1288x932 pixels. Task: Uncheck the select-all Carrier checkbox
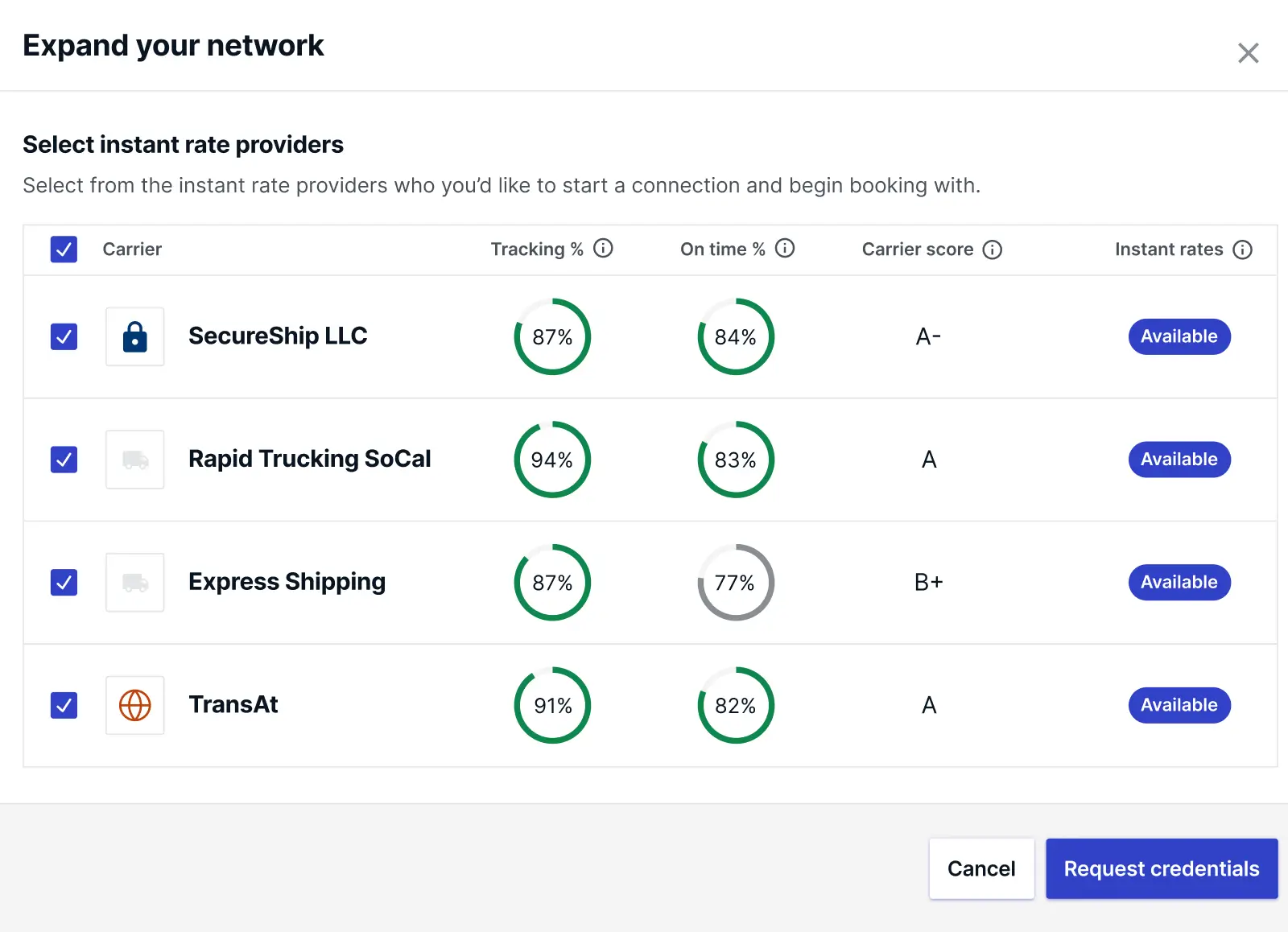click(64, 249)
